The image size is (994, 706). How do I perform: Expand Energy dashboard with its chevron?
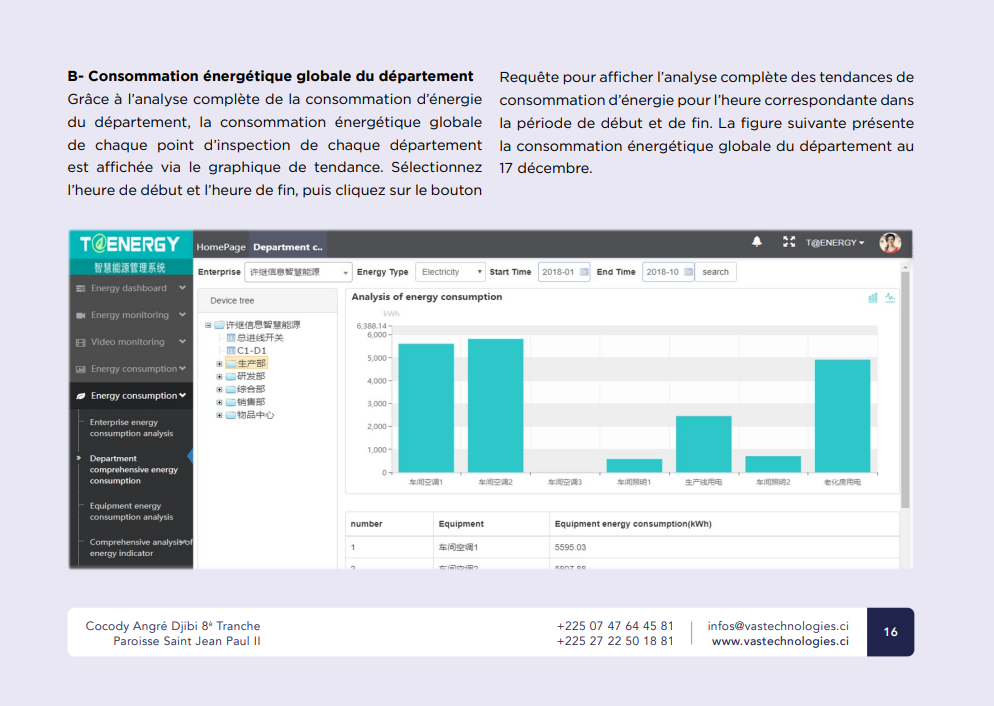tap(183, 288)
